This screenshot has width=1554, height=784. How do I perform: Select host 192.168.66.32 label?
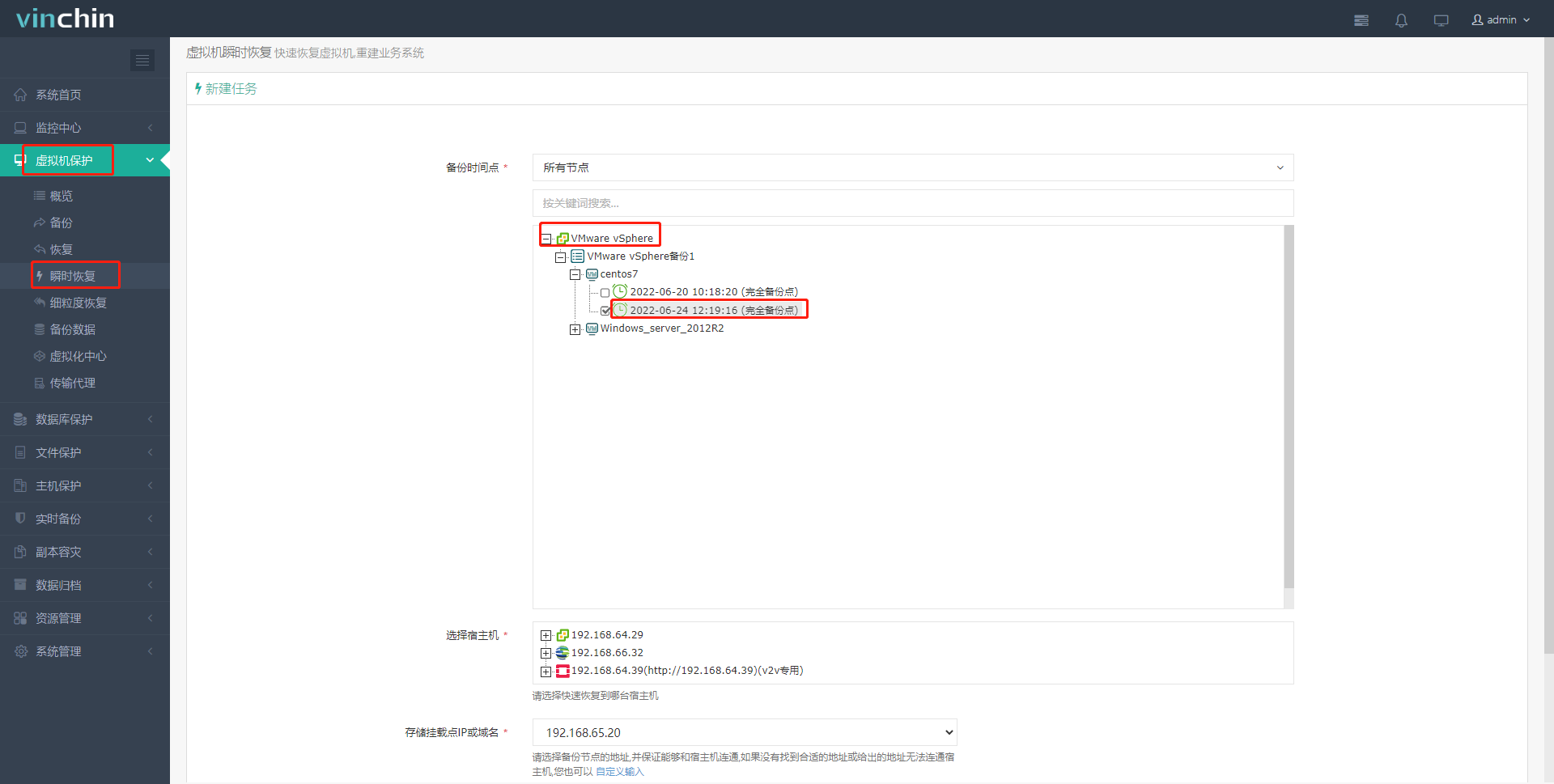point(607,652)
